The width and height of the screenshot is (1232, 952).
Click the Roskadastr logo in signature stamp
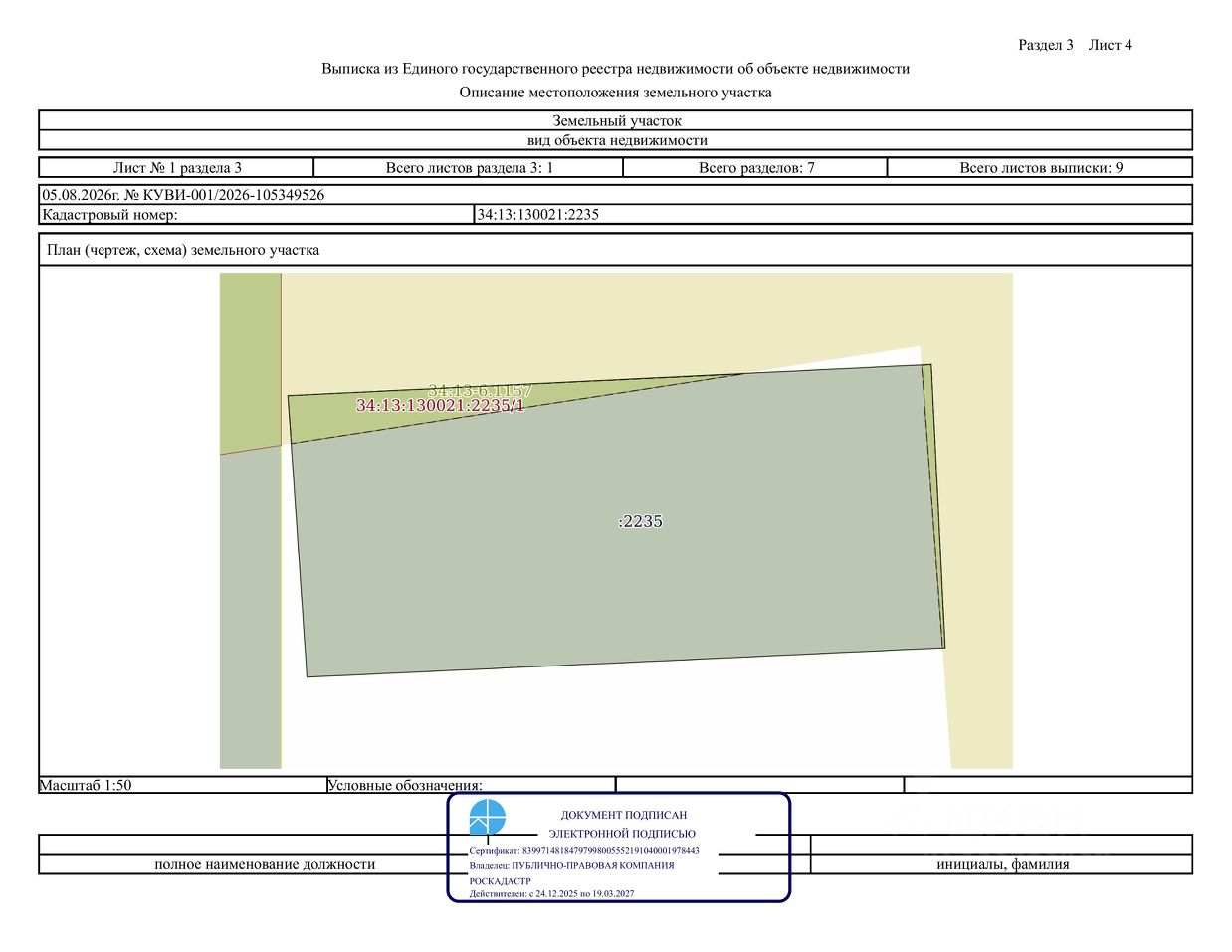[x=487, y=817]
